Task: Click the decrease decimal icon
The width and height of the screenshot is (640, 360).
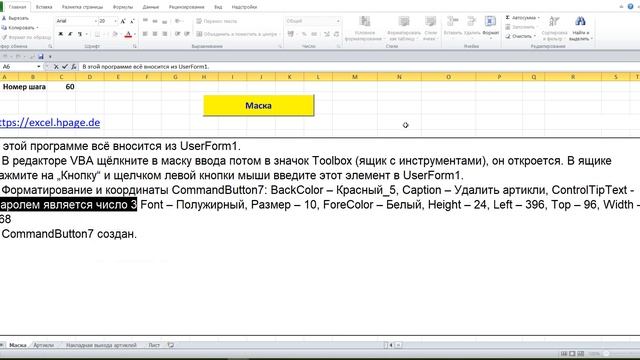Action: pos(336,34)
